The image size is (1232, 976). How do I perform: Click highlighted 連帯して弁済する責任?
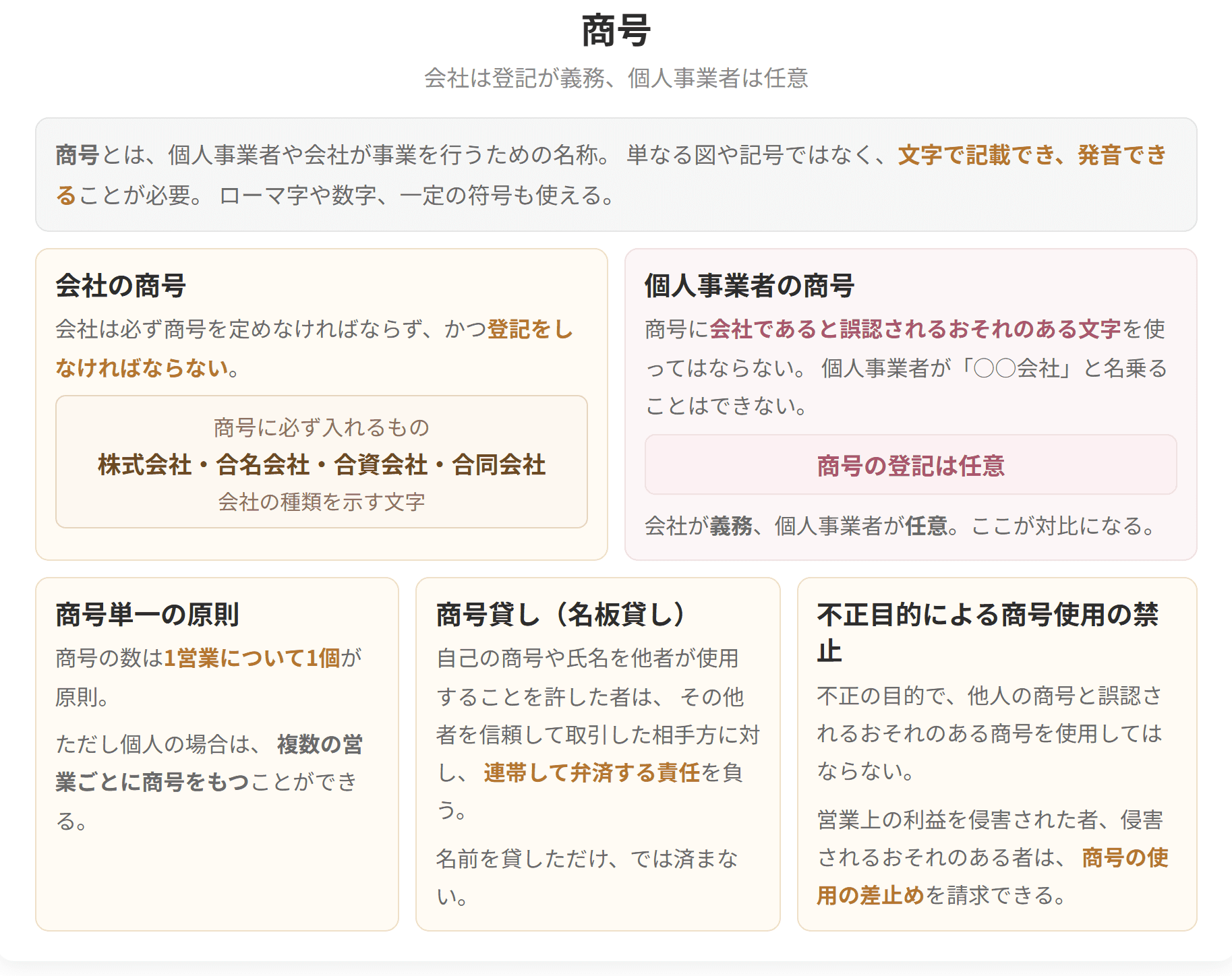point(592,772)
